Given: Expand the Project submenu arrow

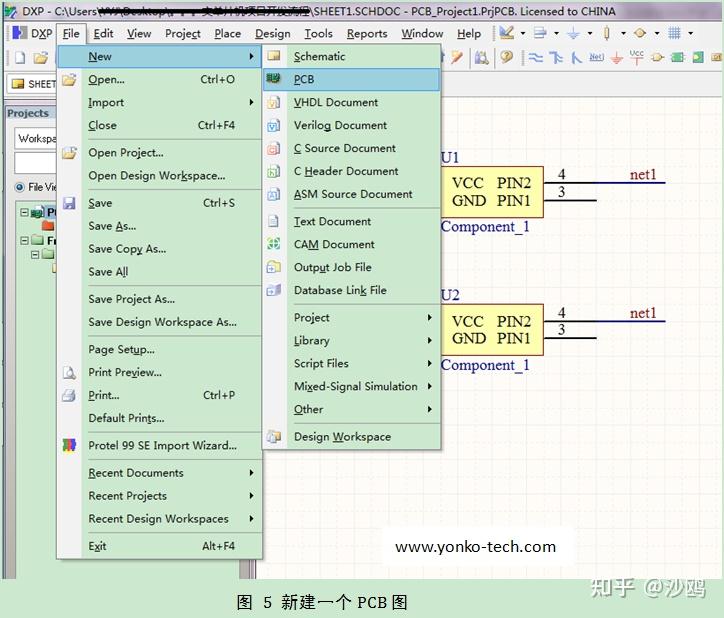Looking at the screenshot, I should point(429,318).
